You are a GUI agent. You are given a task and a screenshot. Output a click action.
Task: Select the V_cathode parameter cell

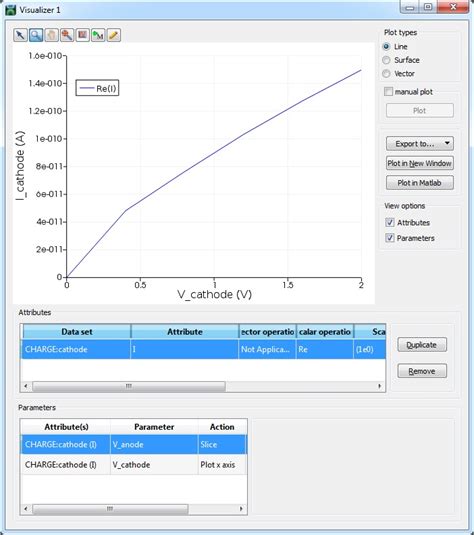[154, 464]
